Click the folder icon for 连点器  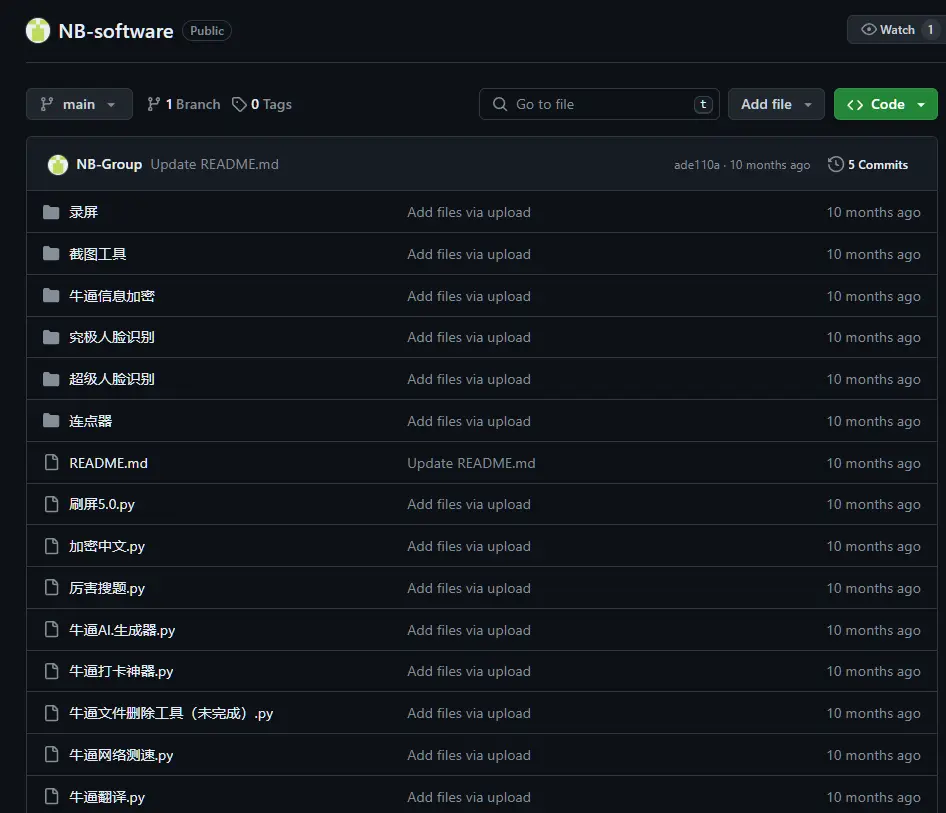pos(51,420)
